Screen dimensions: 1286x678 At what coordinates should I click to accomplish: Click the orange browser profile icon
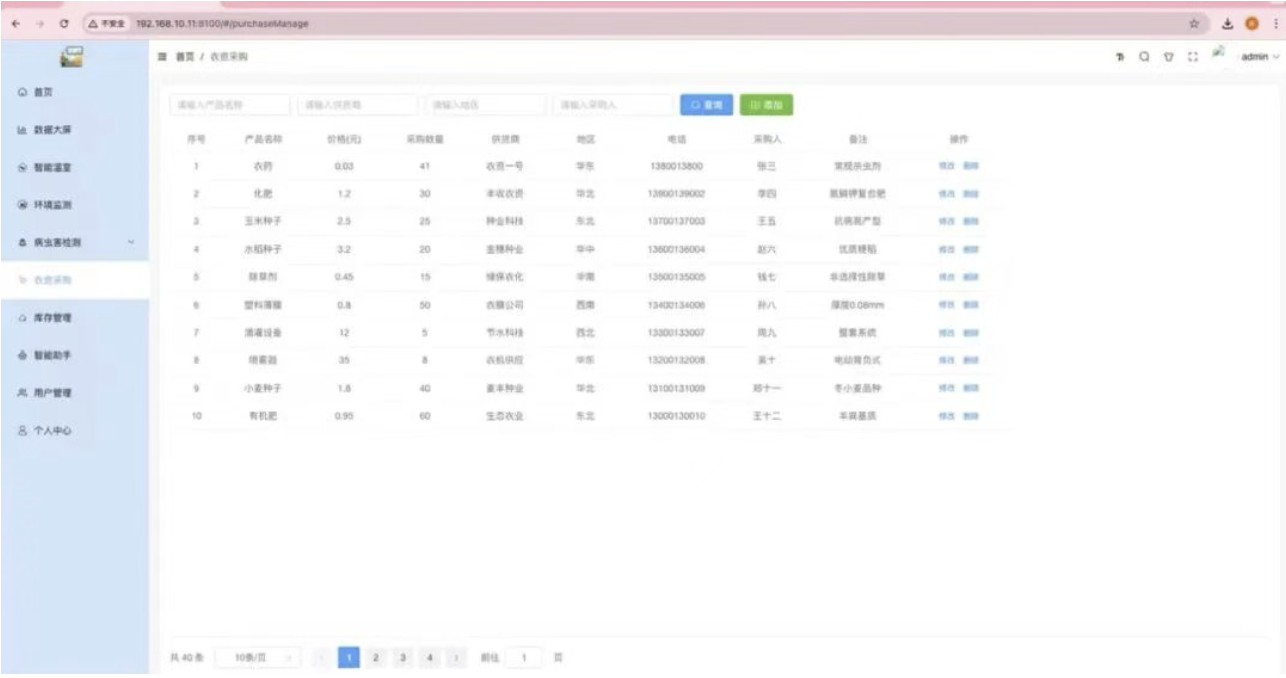(1251, 23)
